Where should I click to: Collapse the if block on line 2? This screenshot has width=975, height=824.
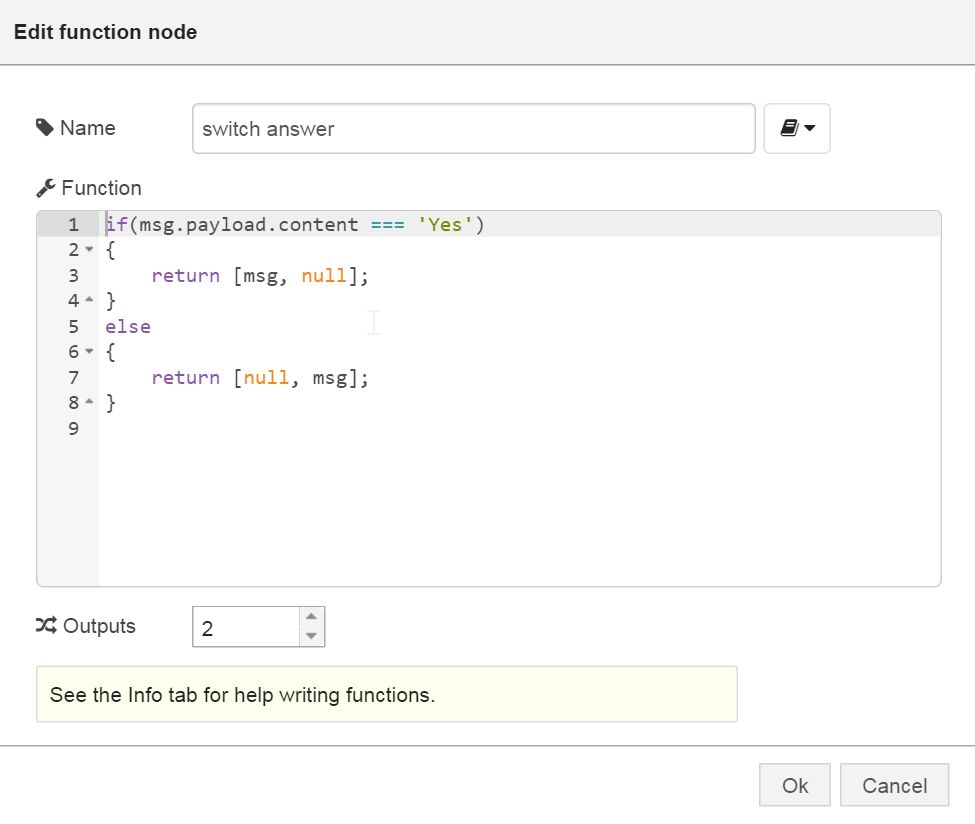[x=88, y=250]
